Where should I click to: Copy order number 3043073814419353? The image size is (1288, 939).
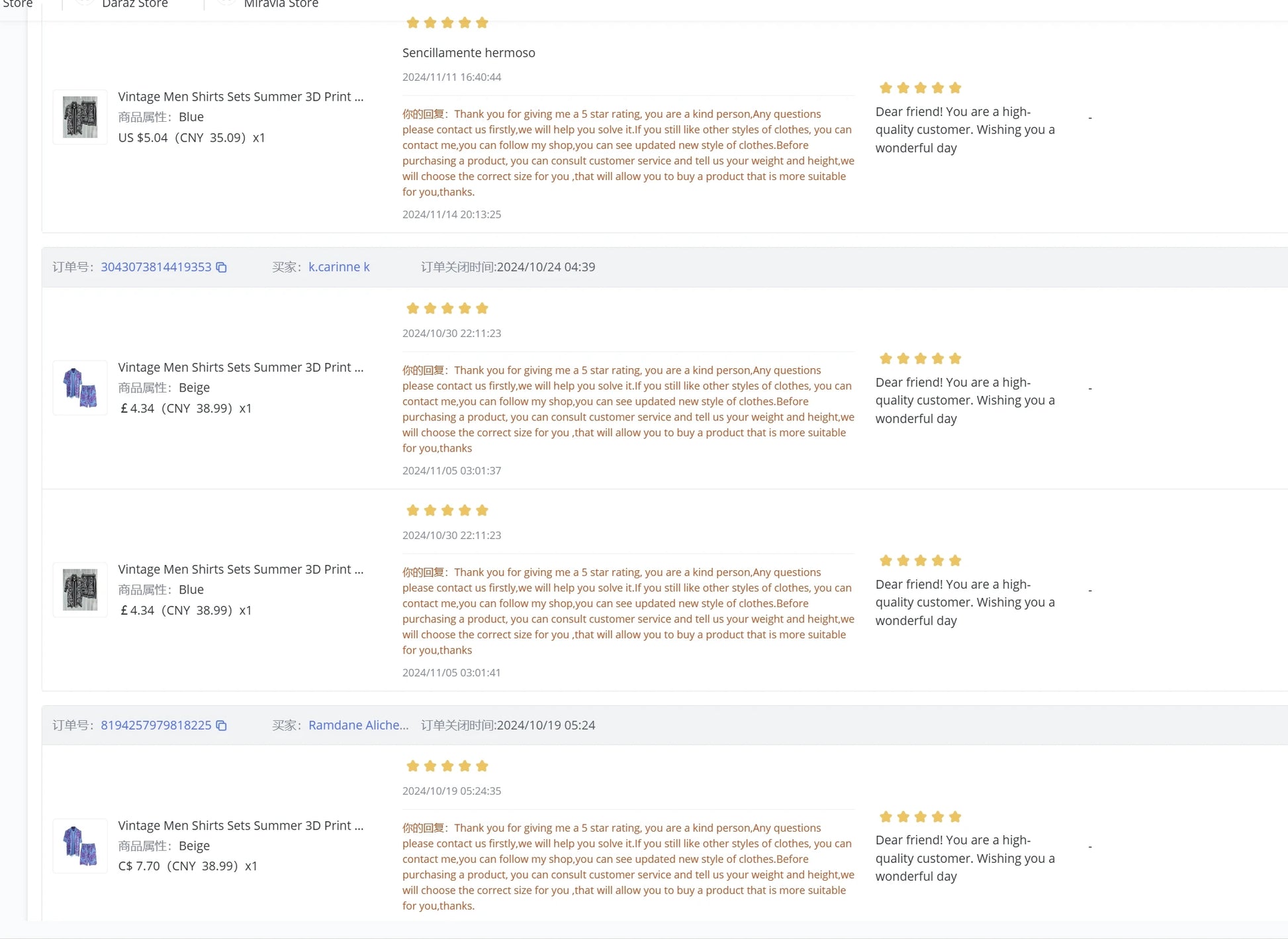(222, 268)
